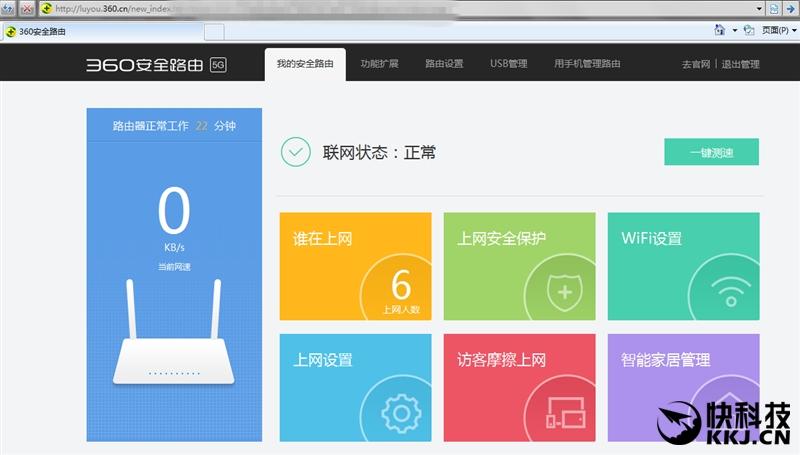This screenshot has width=800, height=455.
Task: Open 访客摩擦上网 tile with devices icon
Action: pyautogui.click(x=519, y=388)
